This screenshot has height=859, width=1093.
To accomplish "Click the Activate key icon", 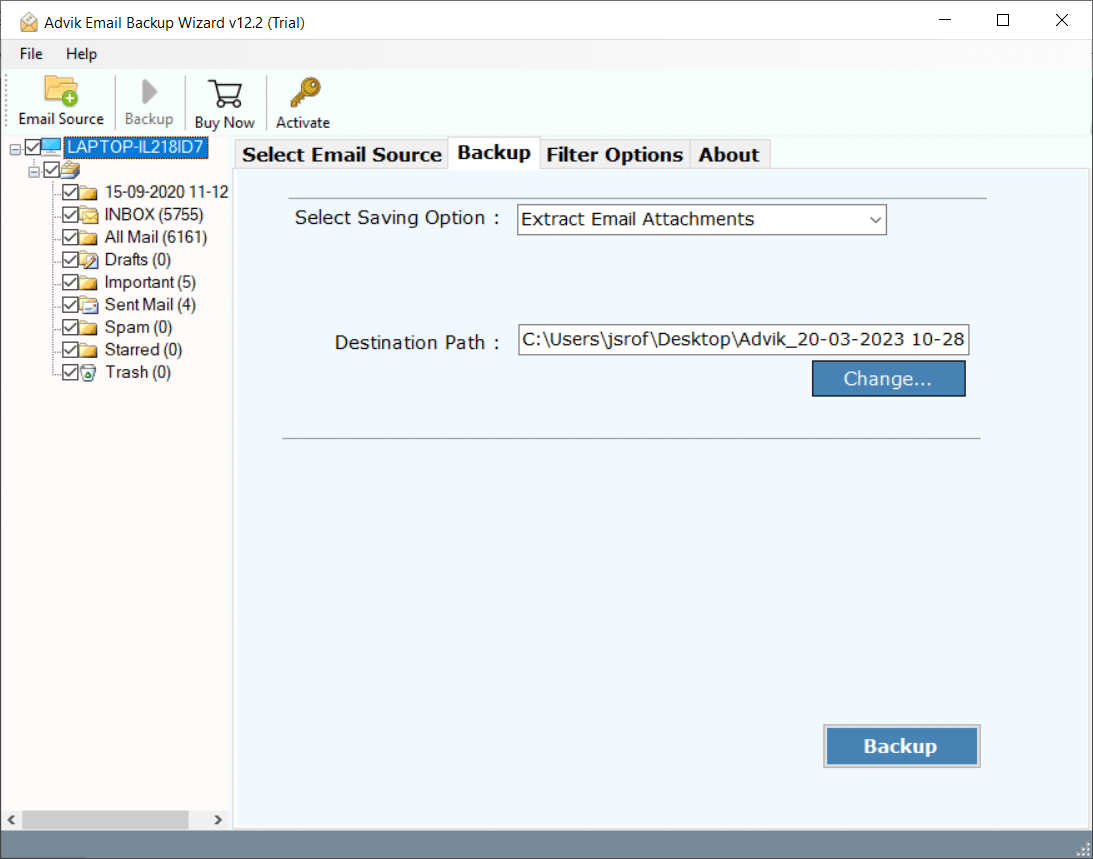I will (305, 93).
